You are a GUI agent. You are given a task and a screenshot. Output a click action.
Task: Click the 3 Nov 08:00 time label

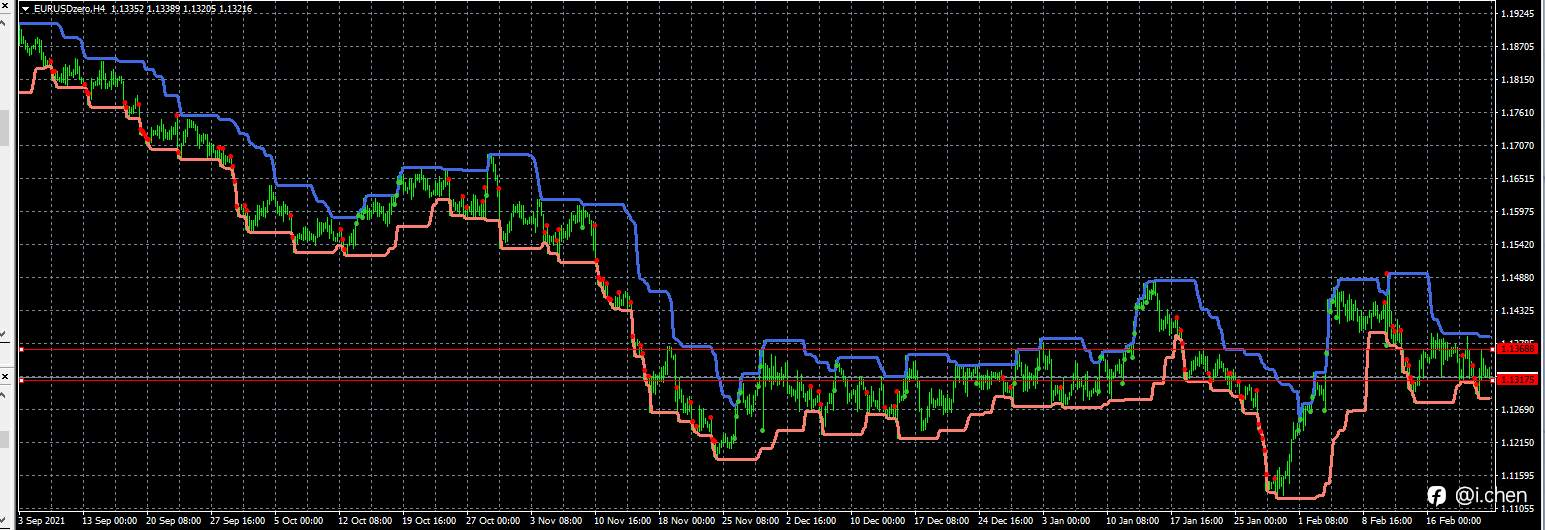coord(557,521)
